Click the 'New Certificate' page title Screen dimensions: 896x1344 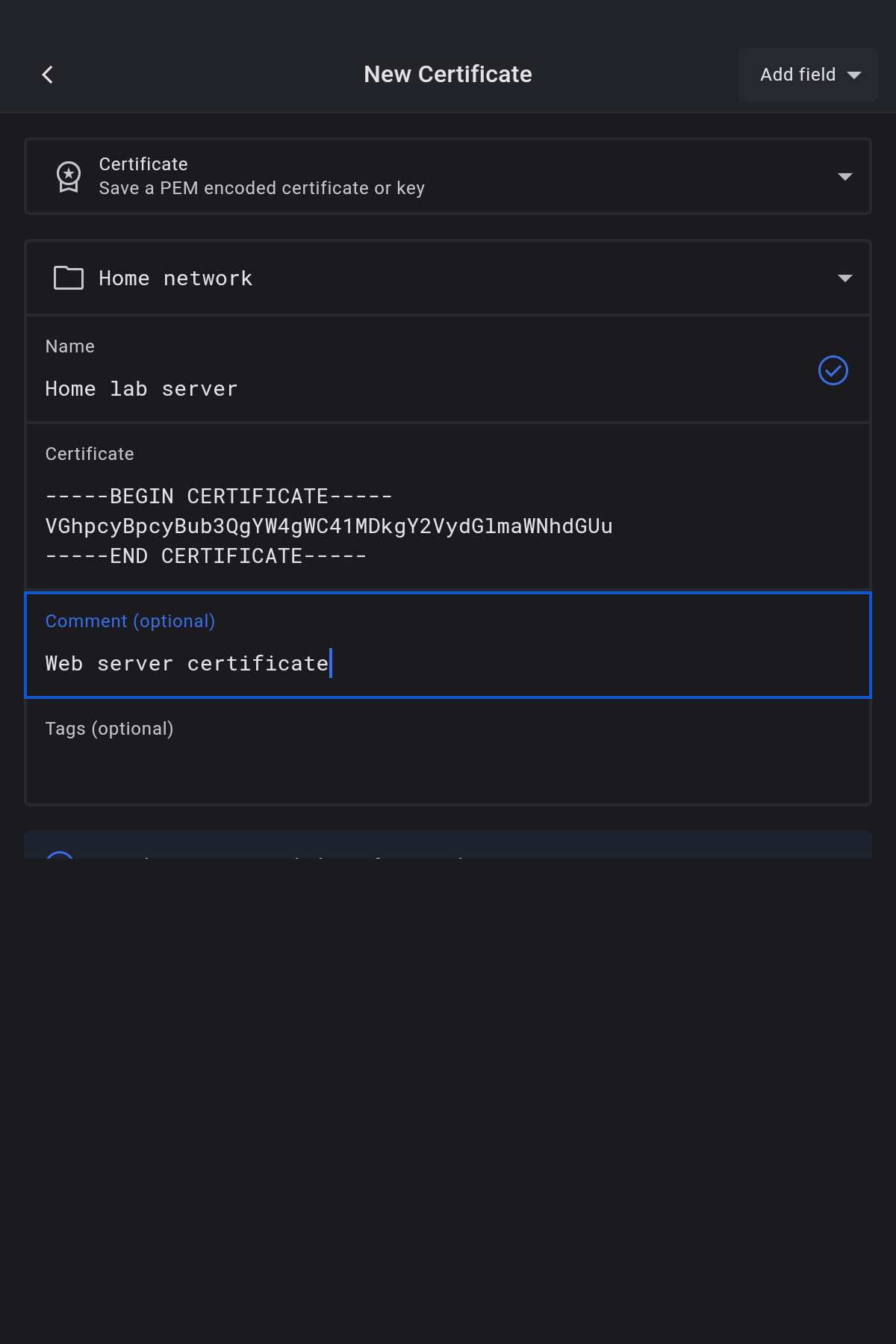pos(448,75)
